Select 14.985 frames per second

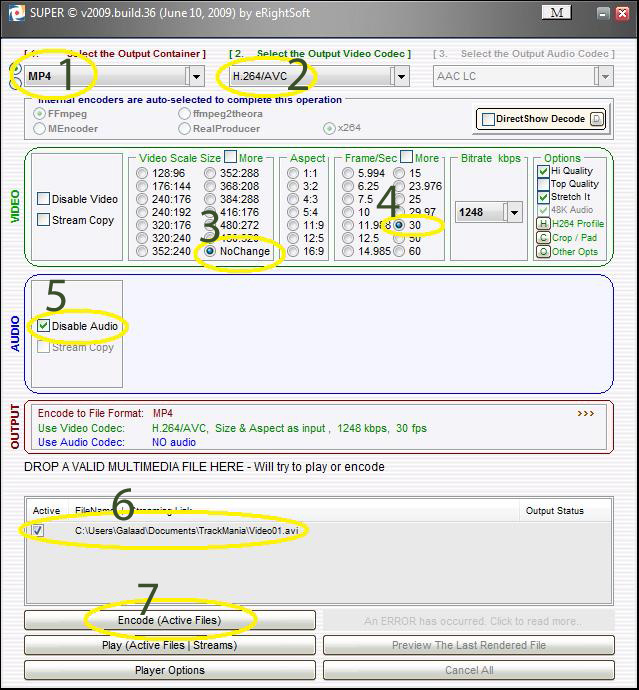[x=348, y=251]
